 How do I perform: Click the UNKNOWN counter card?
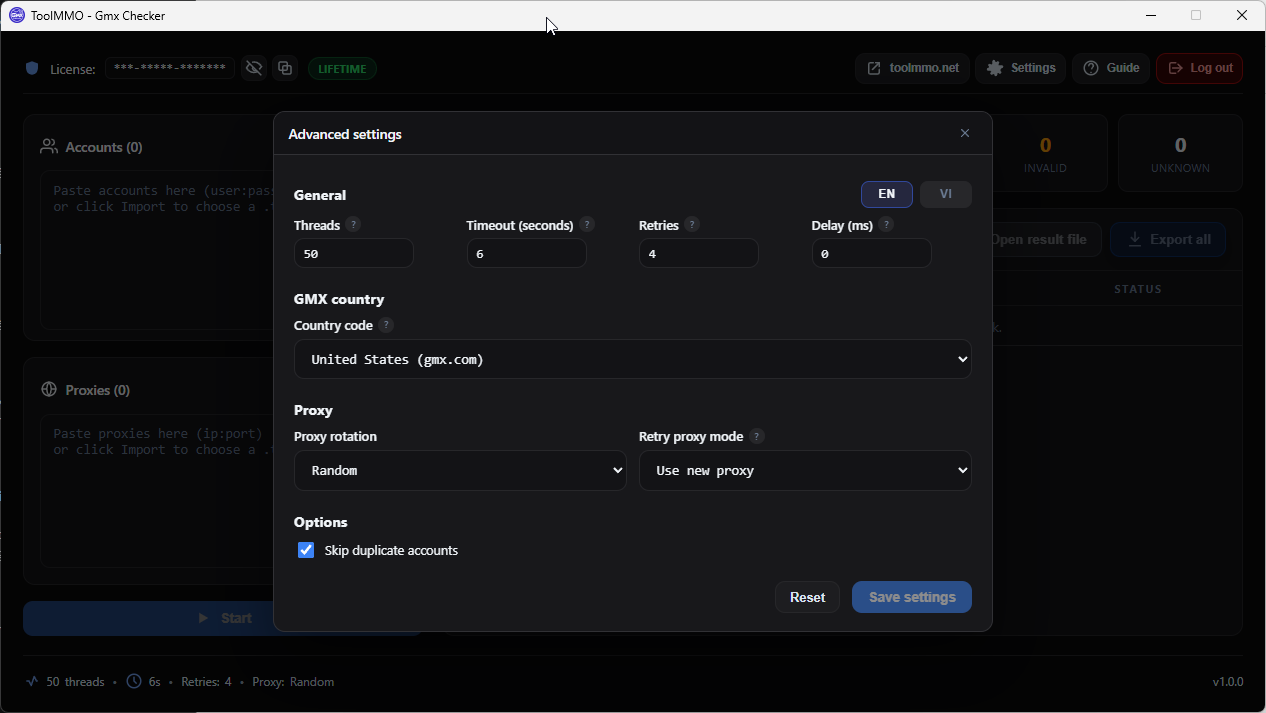(x=1180, y=153)
